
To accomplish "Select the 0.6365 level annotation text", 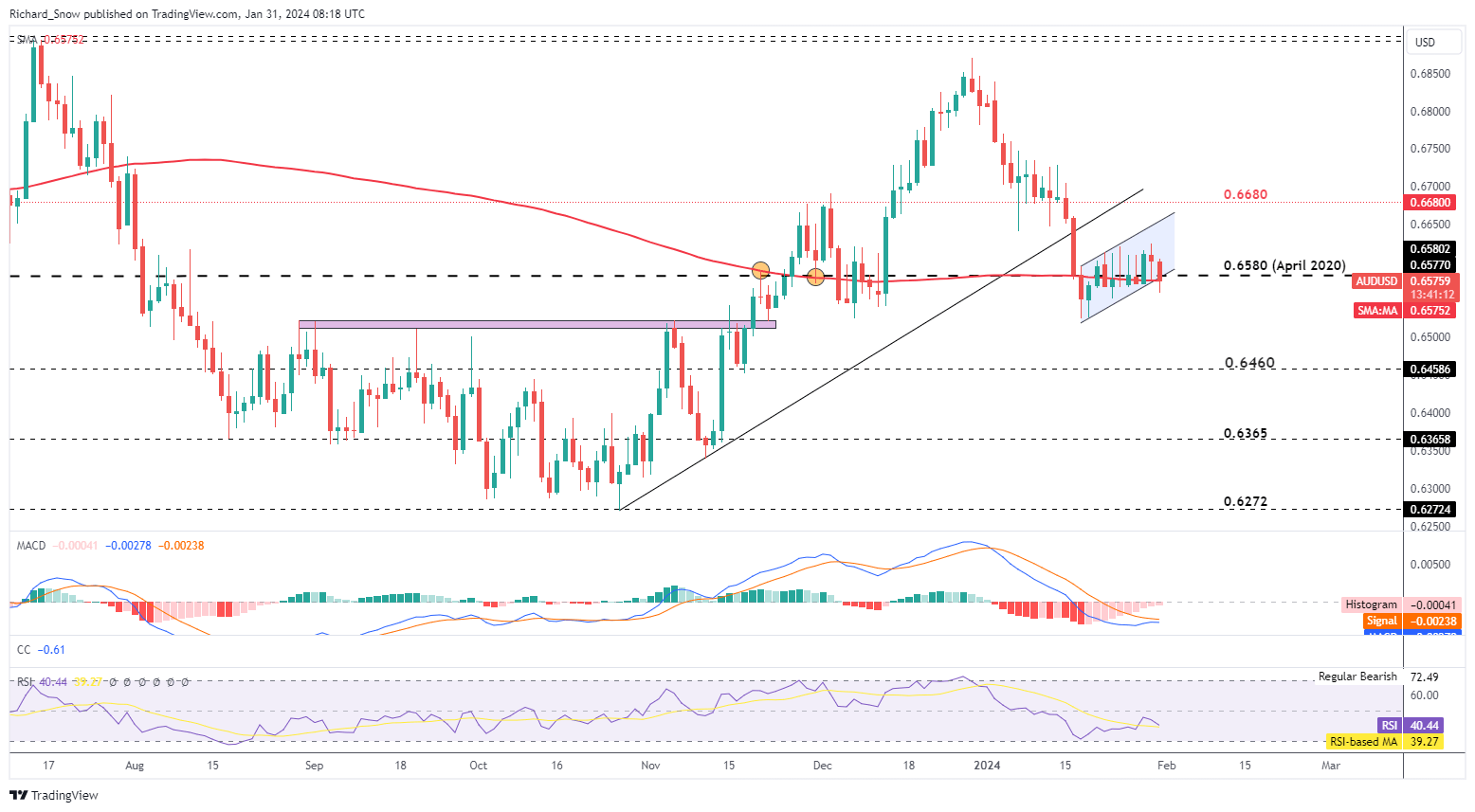I will click(1246, 433).
